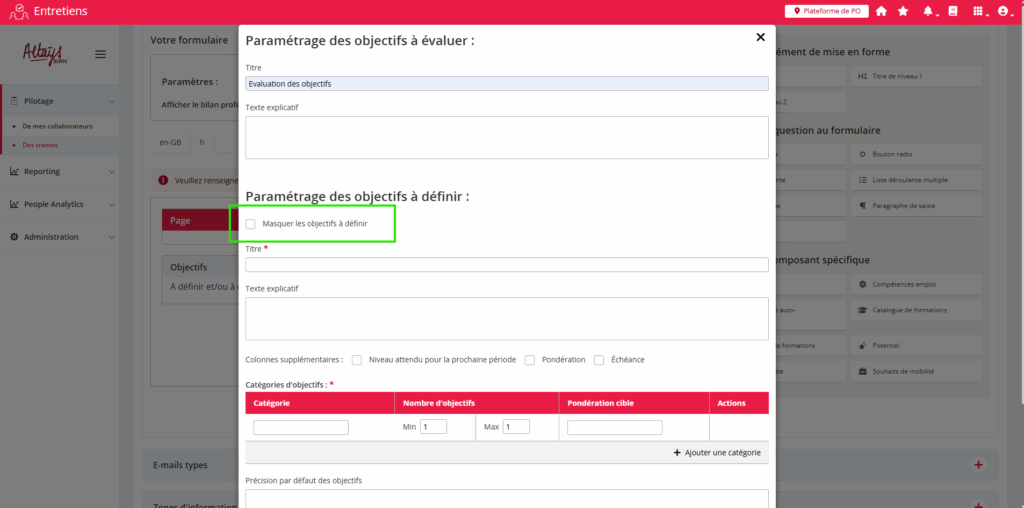Viewport: 1024px width, 508px height.
Task: Close the objectives settings dialog
Action: 760,37
